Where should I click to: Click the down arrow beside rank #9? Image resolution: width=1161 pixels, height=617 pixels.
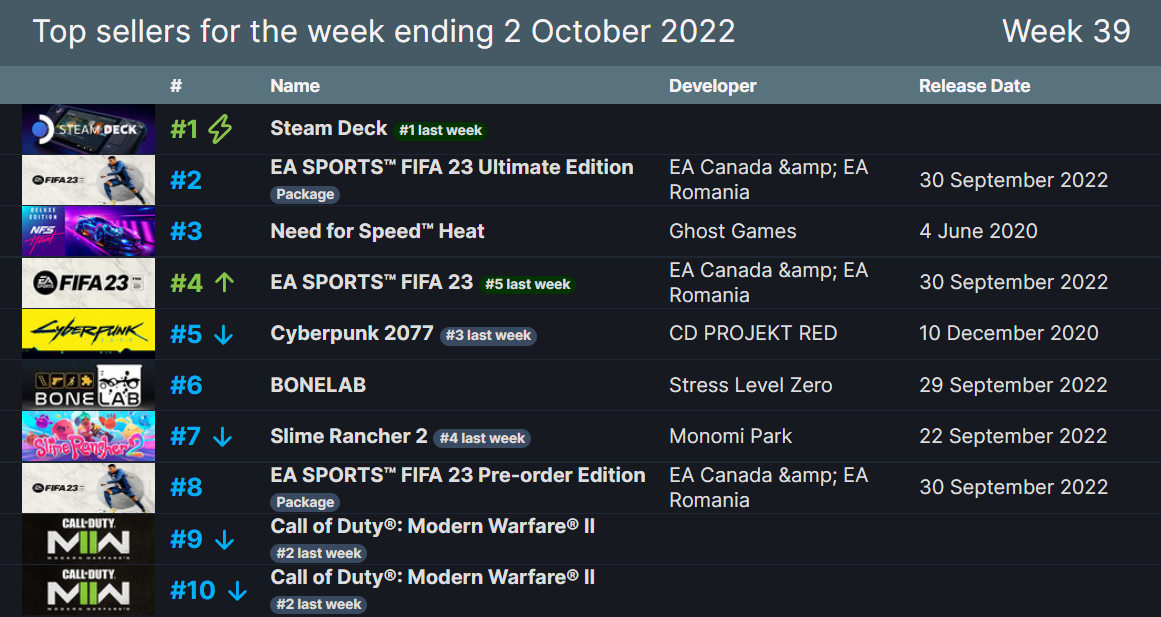[x=224, y=539]
